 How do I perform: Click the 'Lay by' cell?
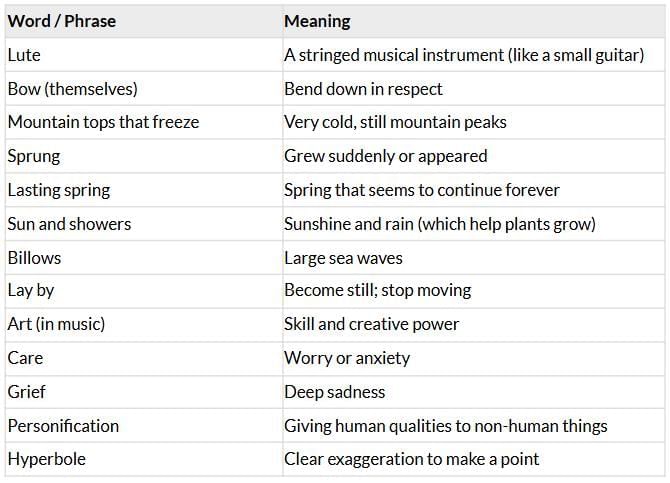coord(30,291)
